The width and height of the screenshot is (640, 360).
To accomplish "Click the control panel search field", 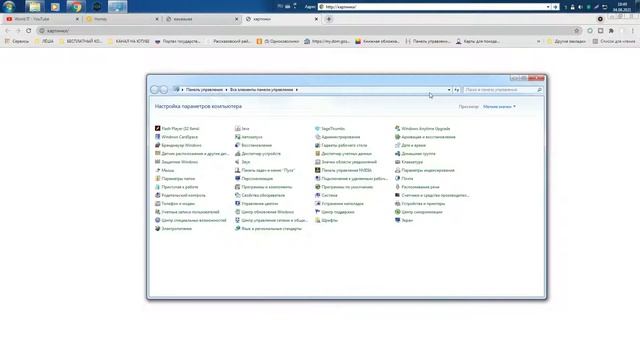I will pyautogui.click(x=504, y=90).
